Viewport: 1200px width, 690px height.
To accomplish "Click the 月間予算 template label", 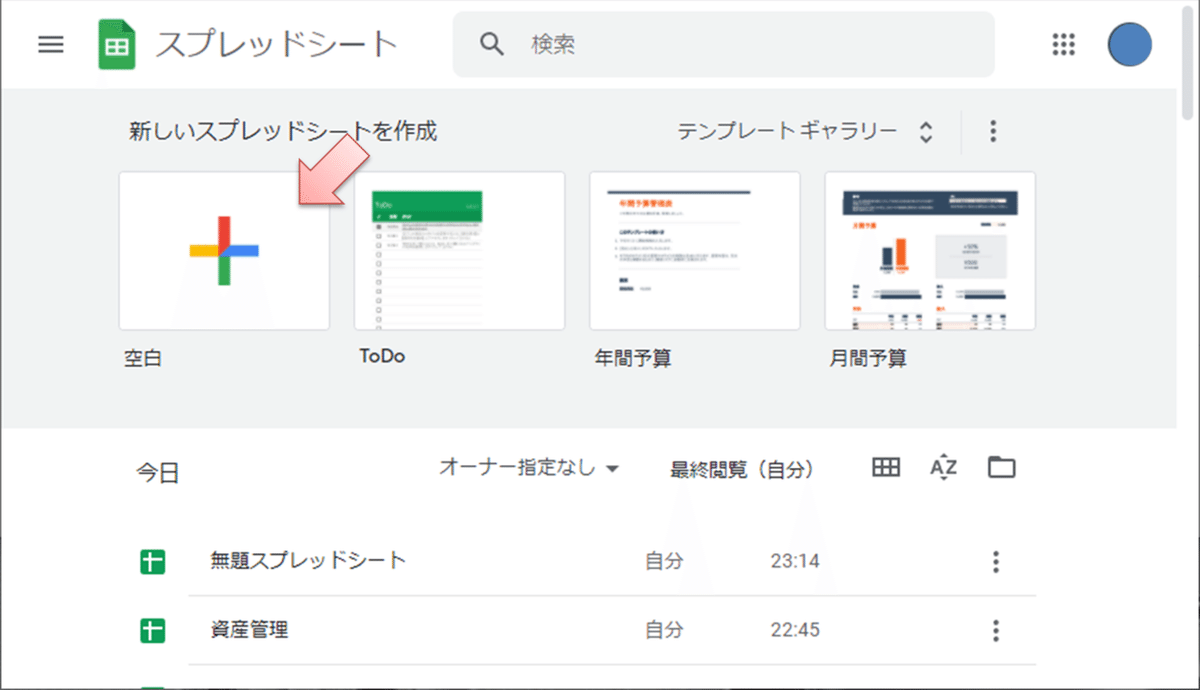I will (x=868, y=358).
